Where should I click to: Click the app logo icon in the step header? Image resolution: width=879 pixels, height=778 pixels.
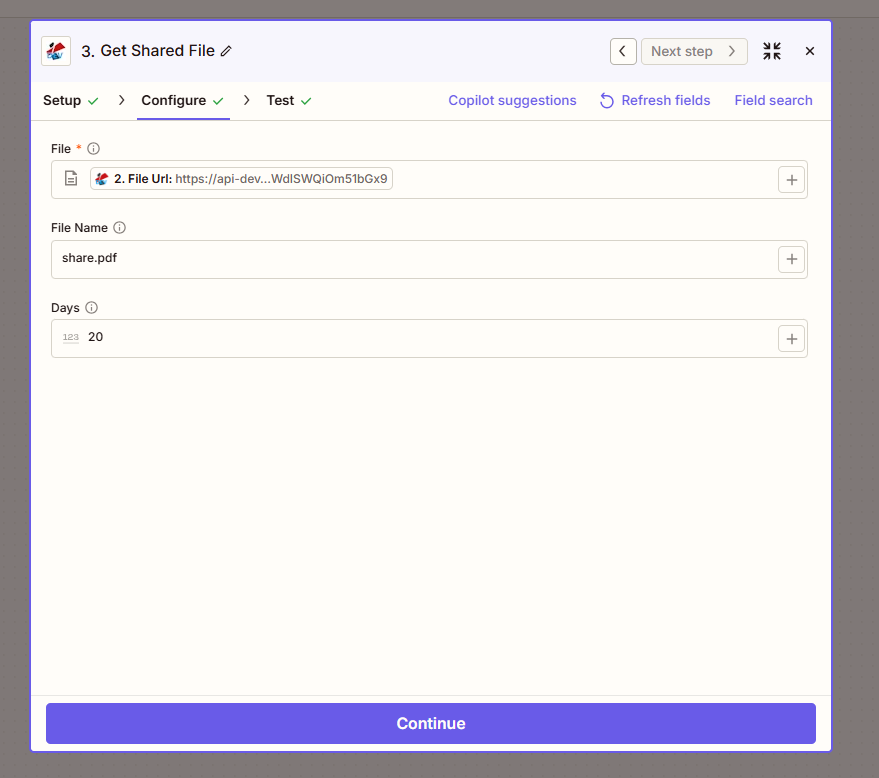(55, 50)
